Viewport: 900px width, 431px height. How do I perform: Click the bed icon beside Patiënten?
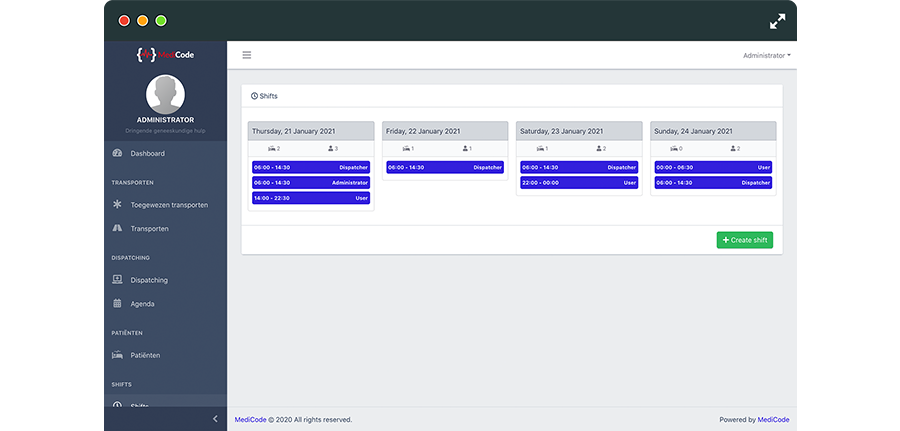click(117, 355)
